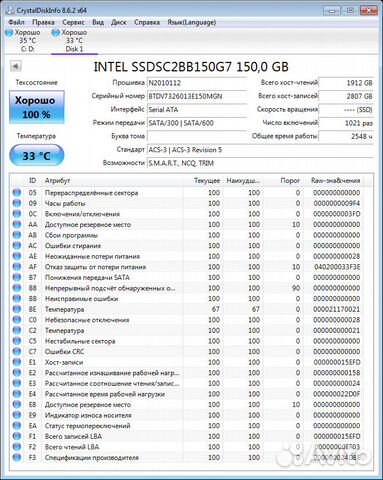Select the Ошибки CRC attribute text
Image resolution: width=383 pixels, height=480 pixels.
(x=64, y=352)
